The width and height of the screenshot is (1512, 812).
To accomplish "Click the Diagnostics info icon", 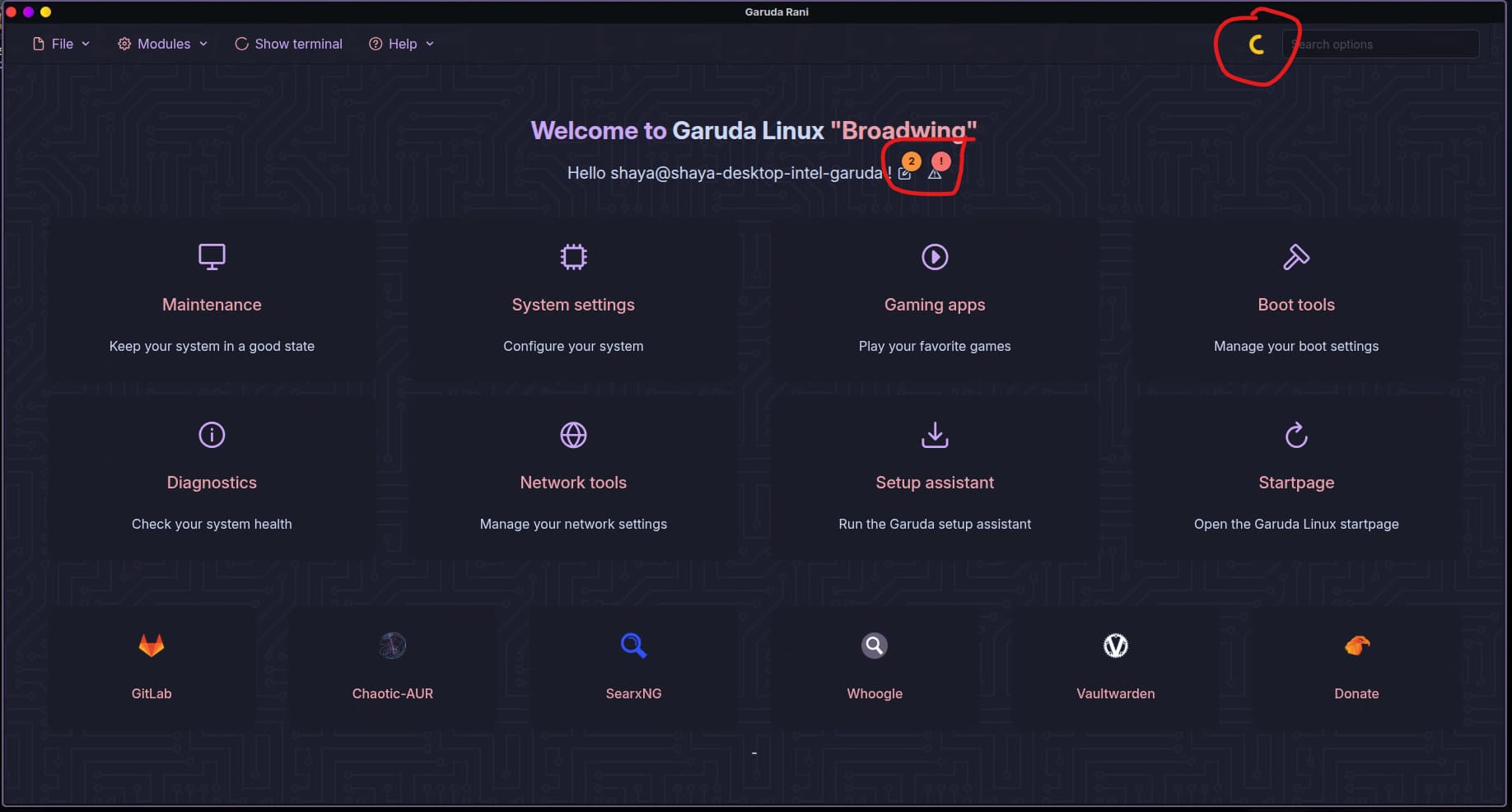I will tap(212, 435).
